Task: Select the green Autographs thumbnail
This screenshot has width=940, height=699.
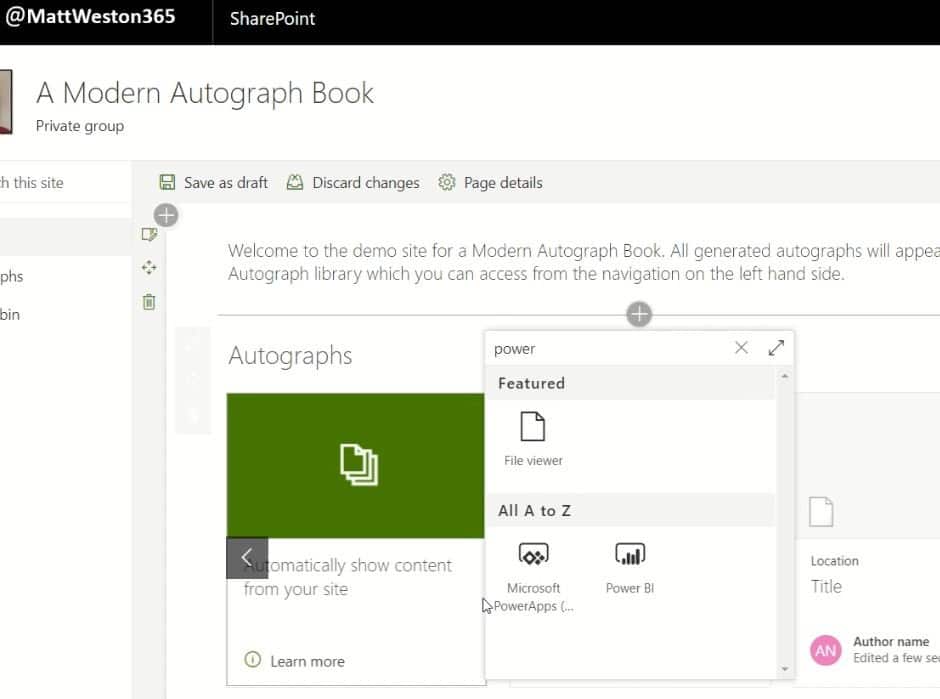Action: 355,465
